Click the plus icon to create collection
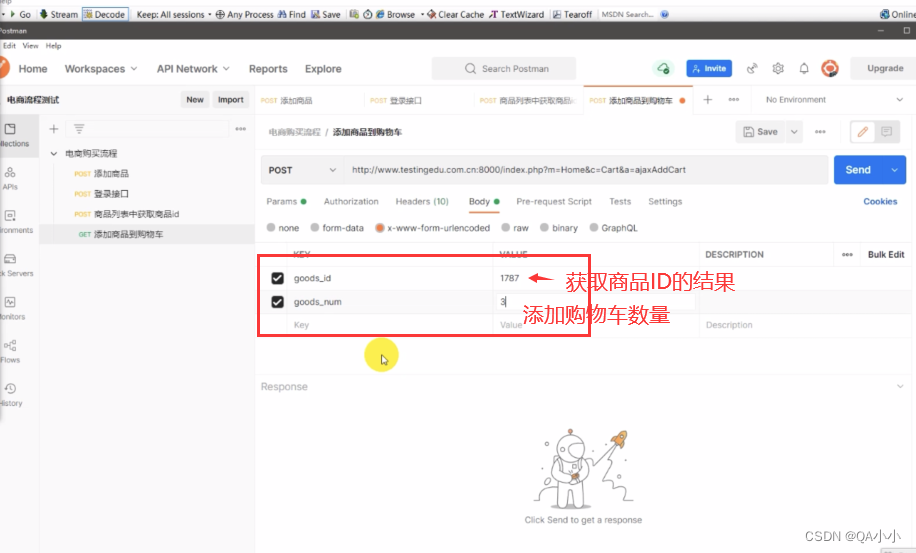Viewport: 916px width, 553px height. point(54,129)
